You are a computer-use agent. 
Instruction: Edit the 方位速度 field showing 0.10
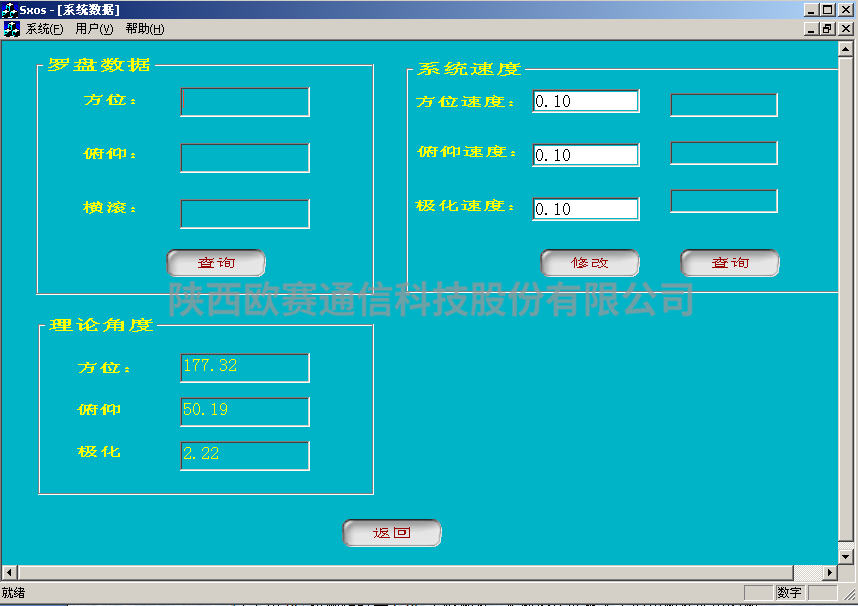click(x=585, y=101)
